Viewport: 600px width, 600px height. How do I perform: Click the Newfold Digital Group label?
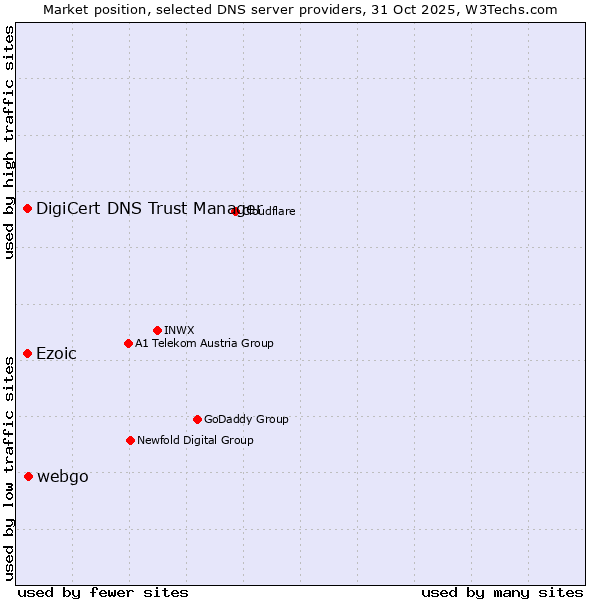(195, 440)
